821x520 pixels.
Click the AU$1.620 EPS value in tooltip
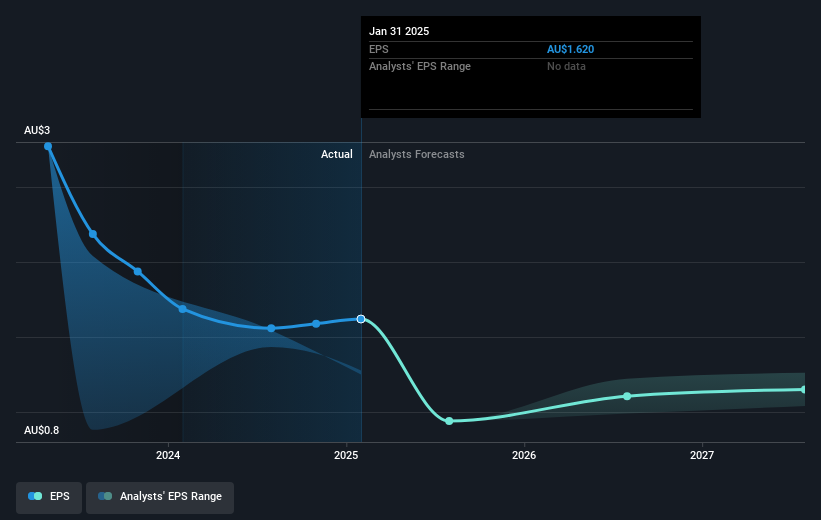[570, 49]
